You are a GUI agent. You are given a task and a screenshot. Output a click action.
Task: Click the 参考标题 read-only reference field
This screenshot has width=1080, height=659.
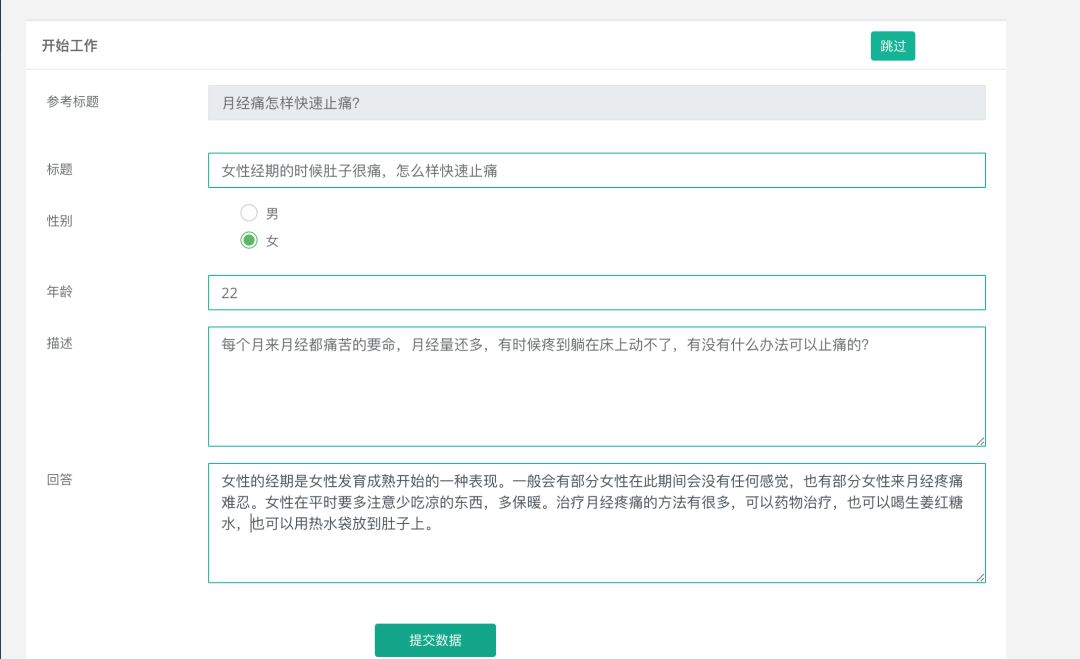[x=596, y=103]
